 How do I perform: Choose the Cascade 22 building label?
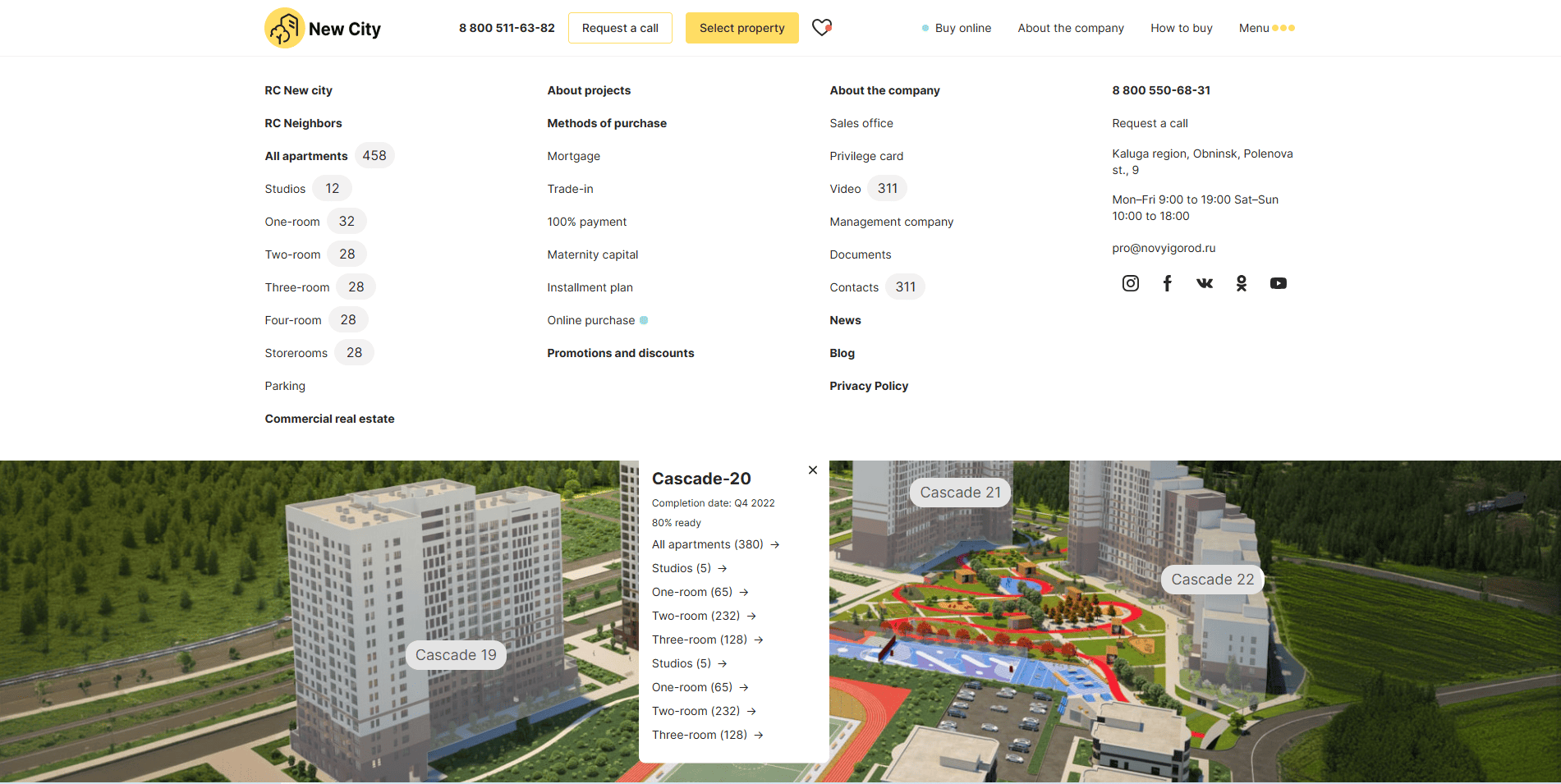click(x=1212, y=580)
